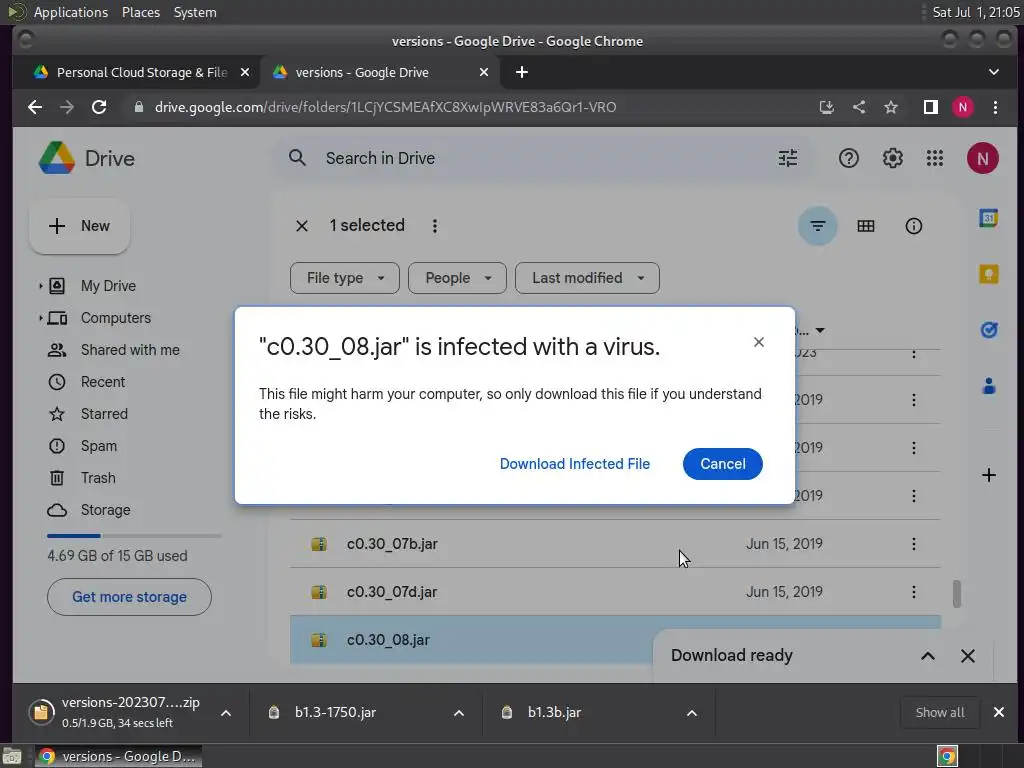Open My Drive in sidebar
The width and height of the screenshot is (1024, 768).
tap(108, 286)
